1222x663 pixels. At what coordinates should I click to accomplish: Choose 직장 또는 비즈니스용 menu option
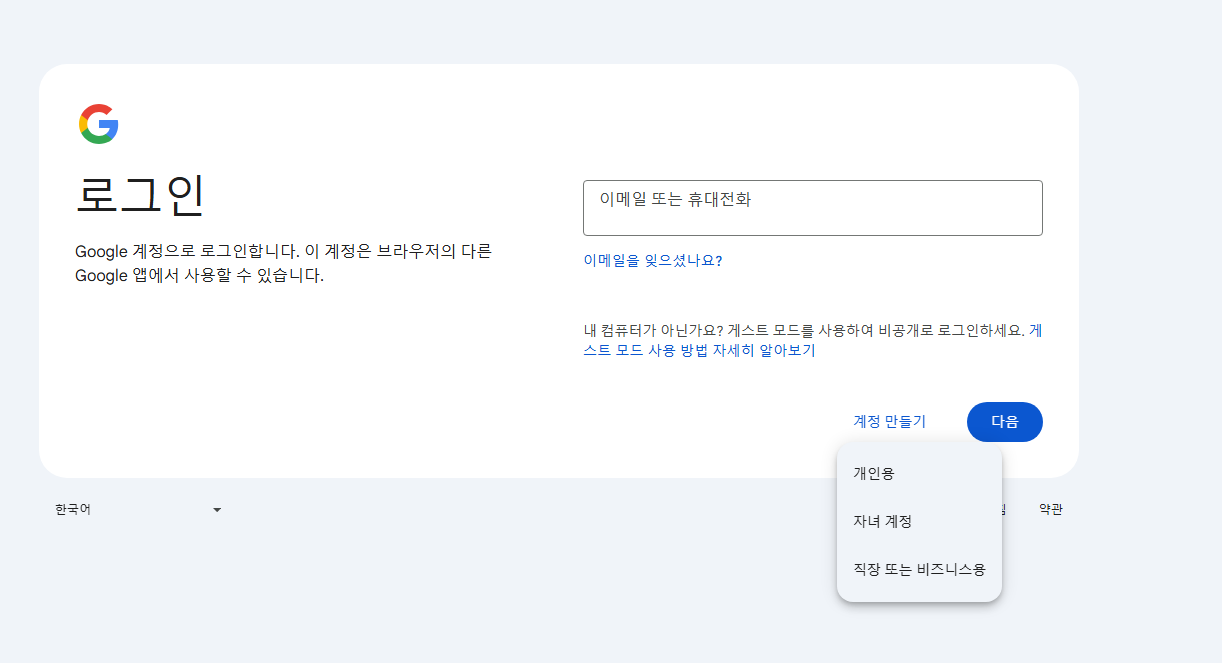click(x=919, y=569)
